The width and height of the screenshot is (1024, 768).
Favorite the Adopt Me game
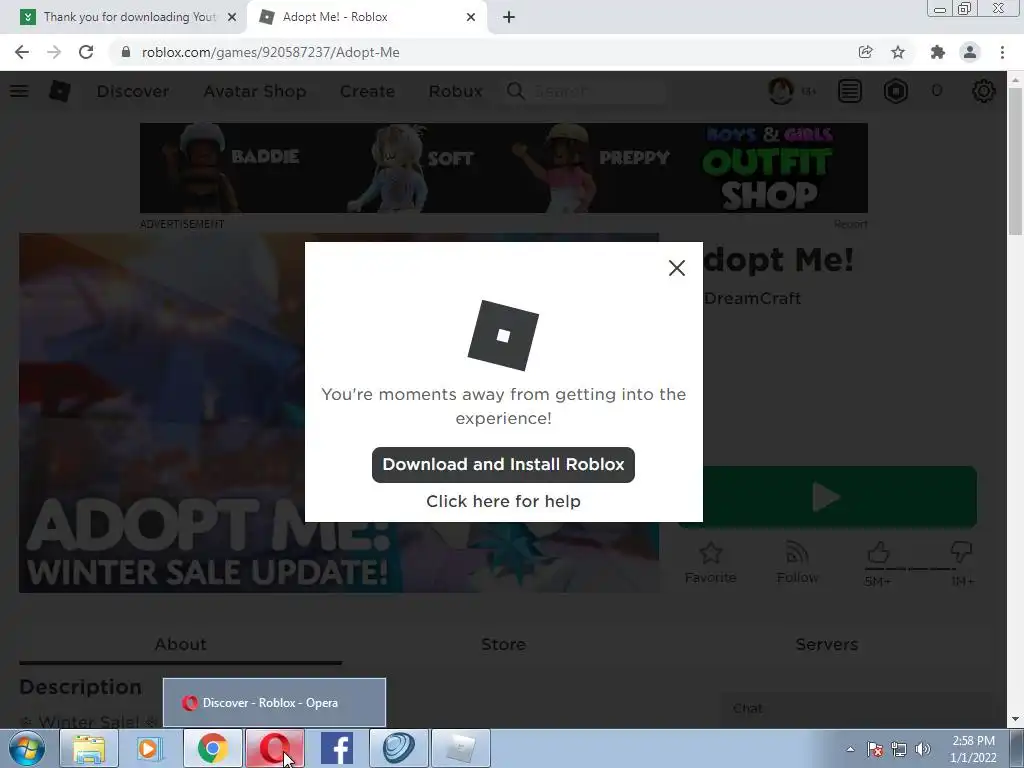[x=711, y=563]
